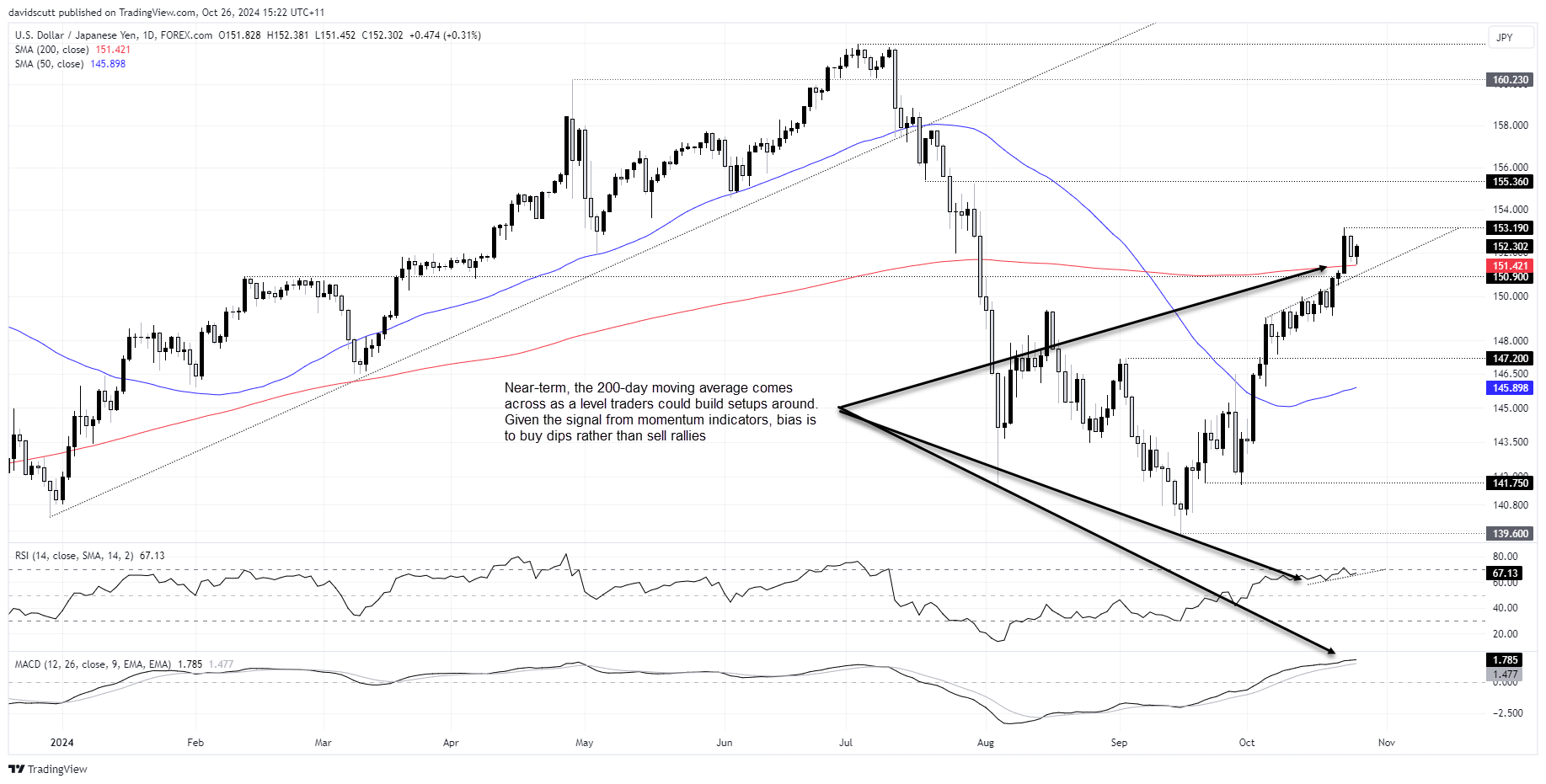1546x784 pixels.
Task: Click the 2024 label on time axis
Action: pos(62,743)
